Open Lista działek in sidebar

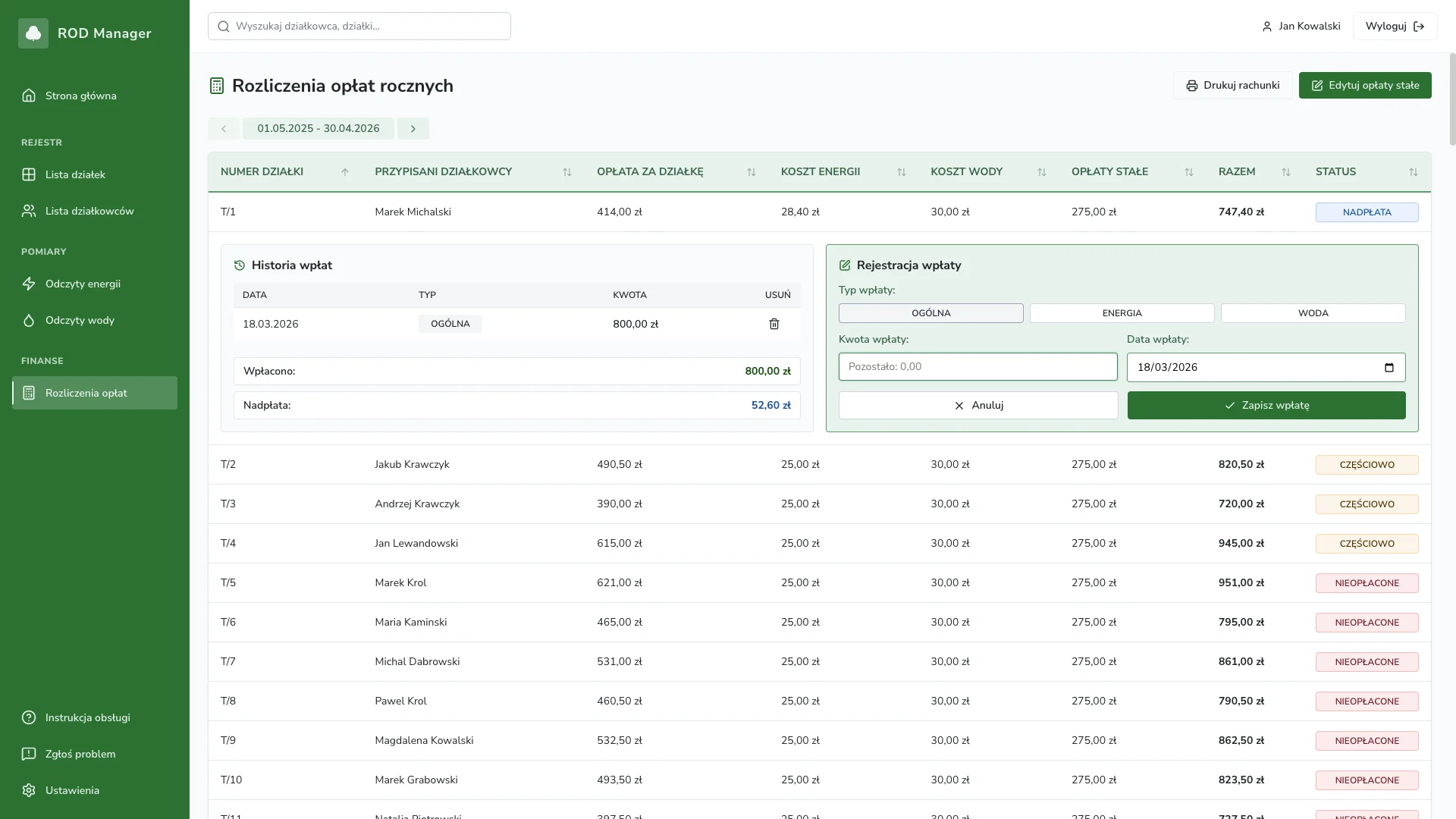(x=75, y=174)
